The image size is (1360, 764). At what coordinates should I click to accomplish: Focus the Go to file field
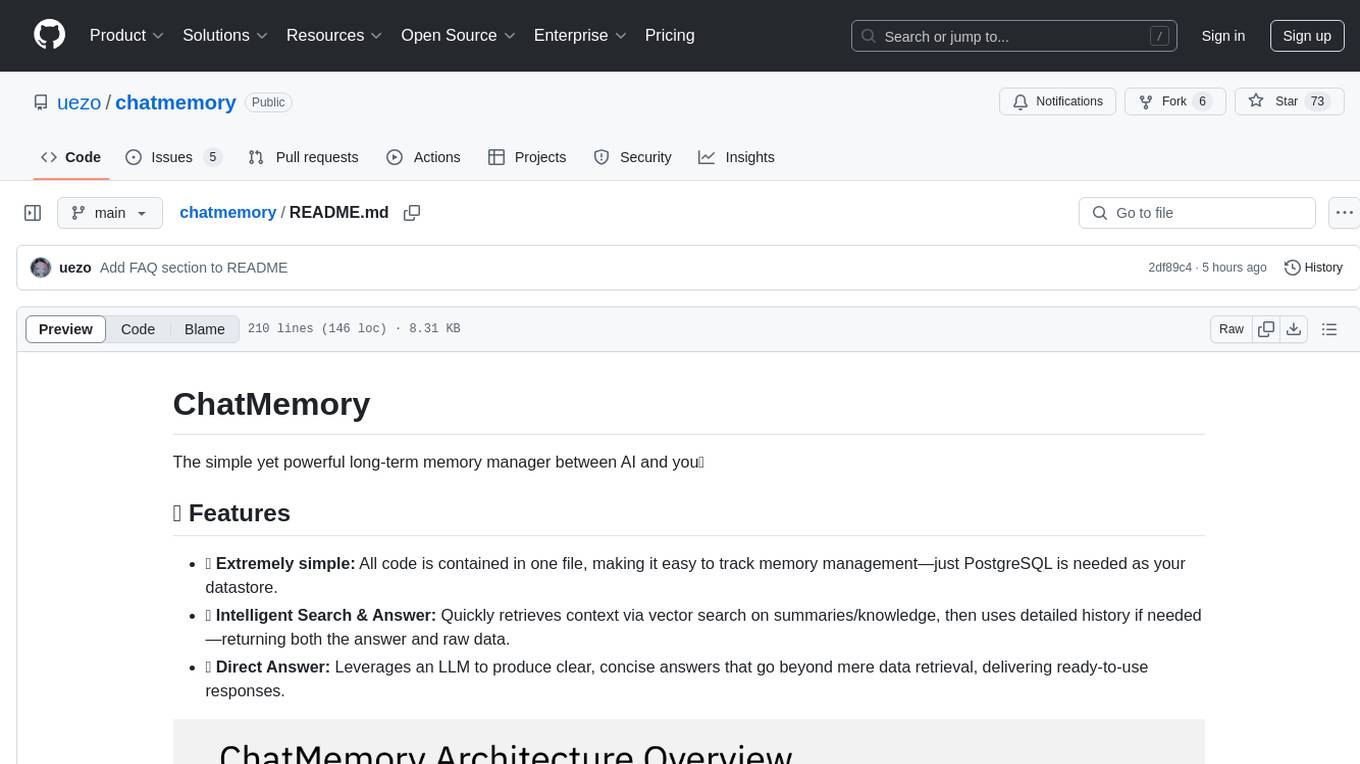1197,213
